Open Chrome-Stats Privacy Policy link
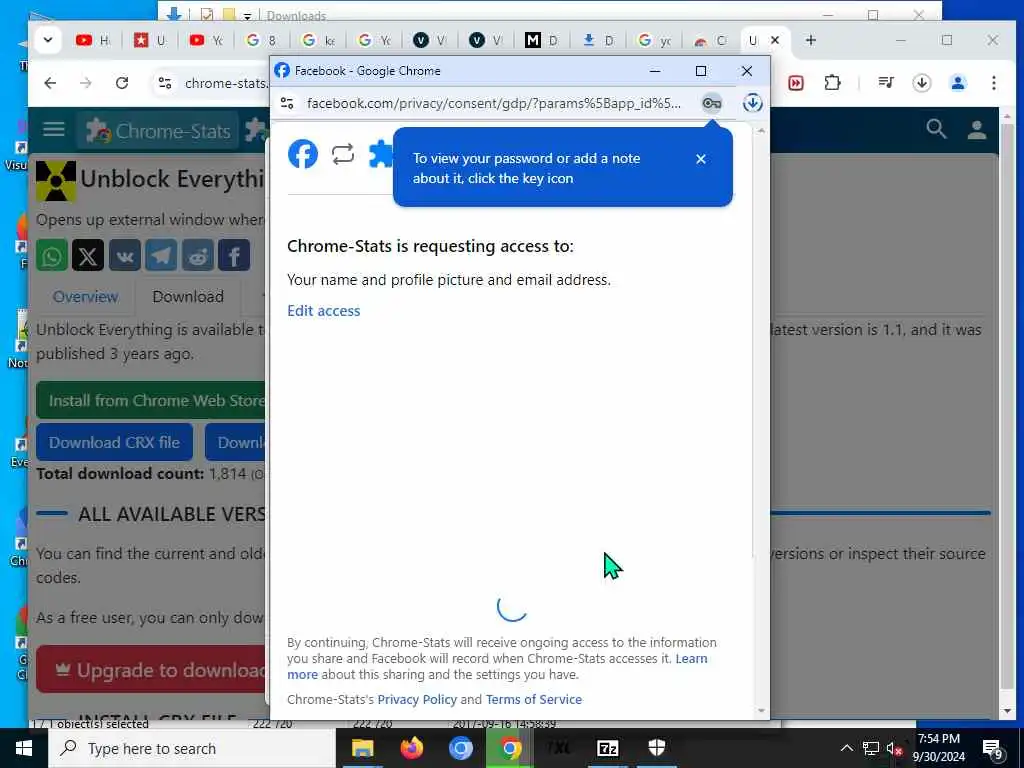1024x768 pixels. click(x=417, y=699)
